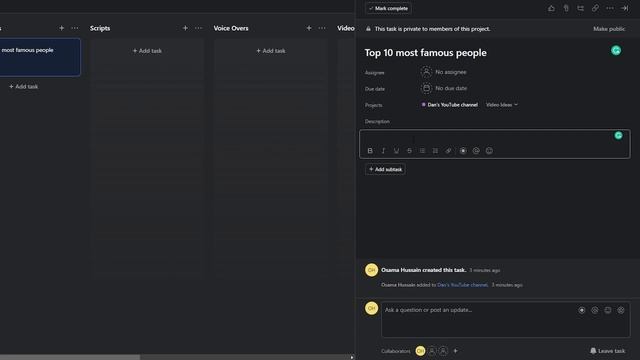Open the subtask icon in task header
The width and height of the screenshot is (640, 360).
(x=580, y=8)
